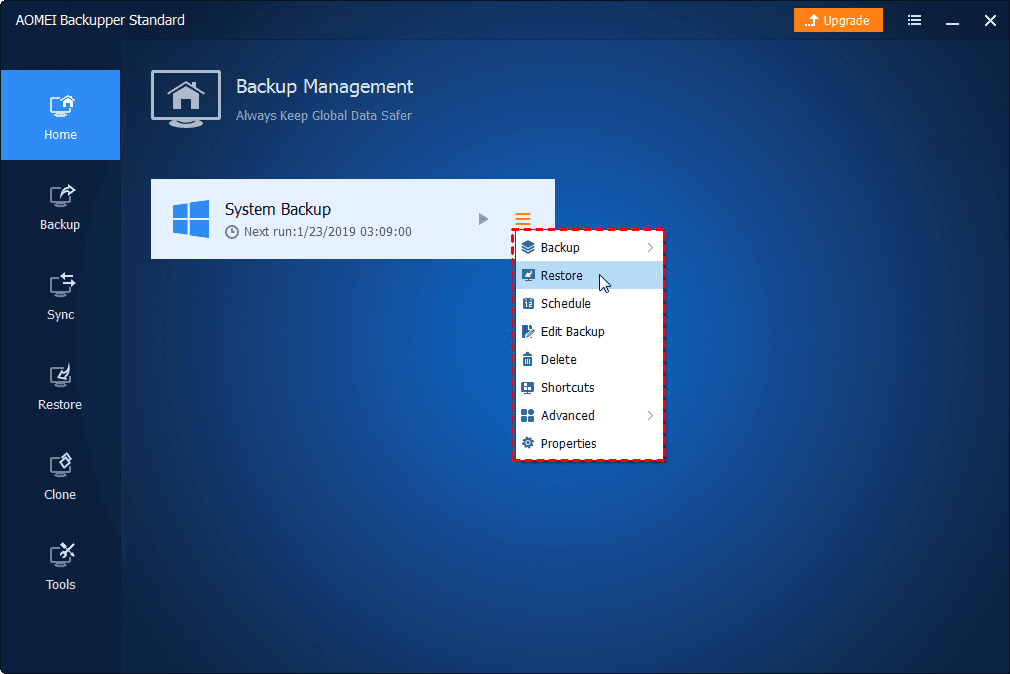1010x674 pixels.
Task: Choose Schedule in the context menu
Action: click(566, 304)
